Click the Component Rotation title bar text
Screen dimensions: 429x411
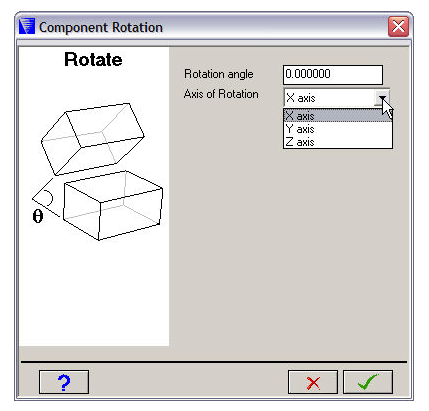click(x=101, y=27)
